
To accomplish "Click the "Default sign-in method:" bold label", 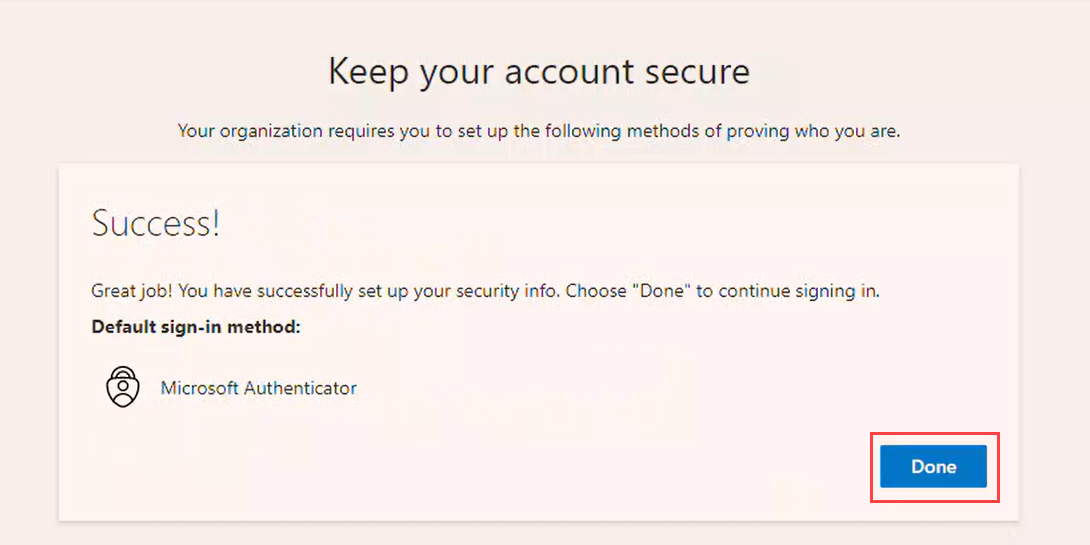I will 196,327.
